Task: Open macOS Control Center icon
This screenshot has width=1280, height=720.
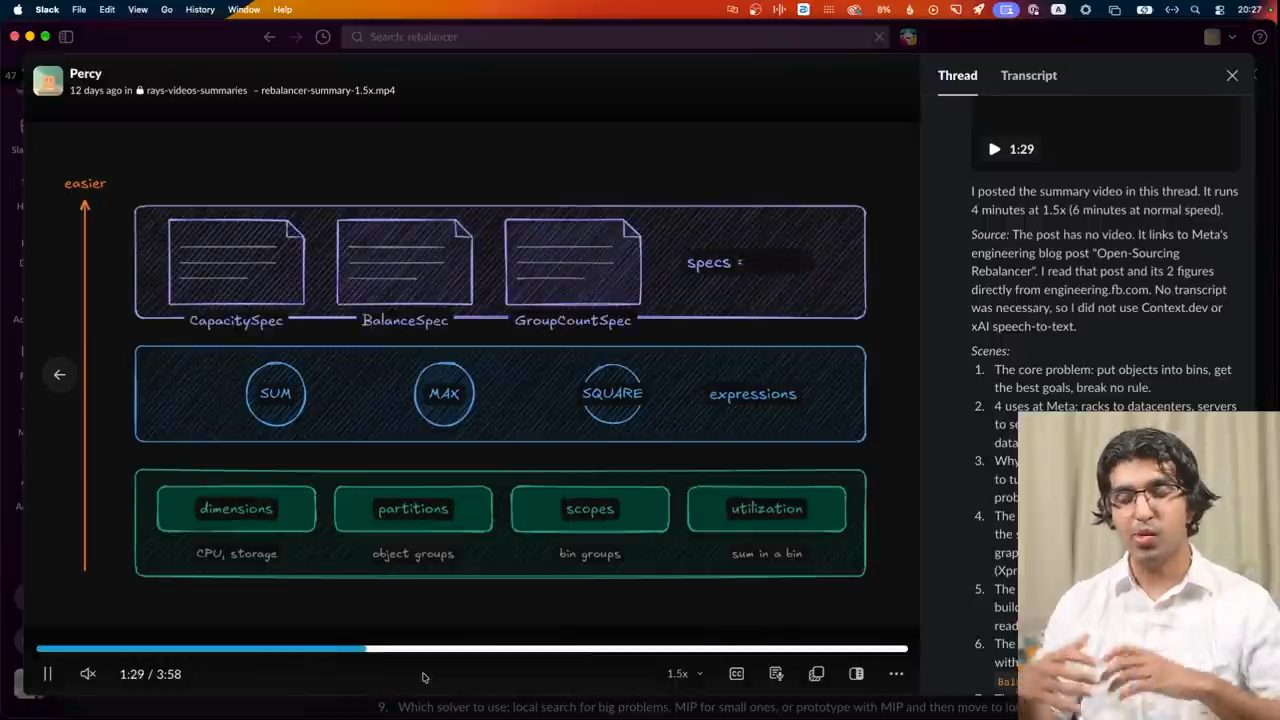Action: (1220, 10)
